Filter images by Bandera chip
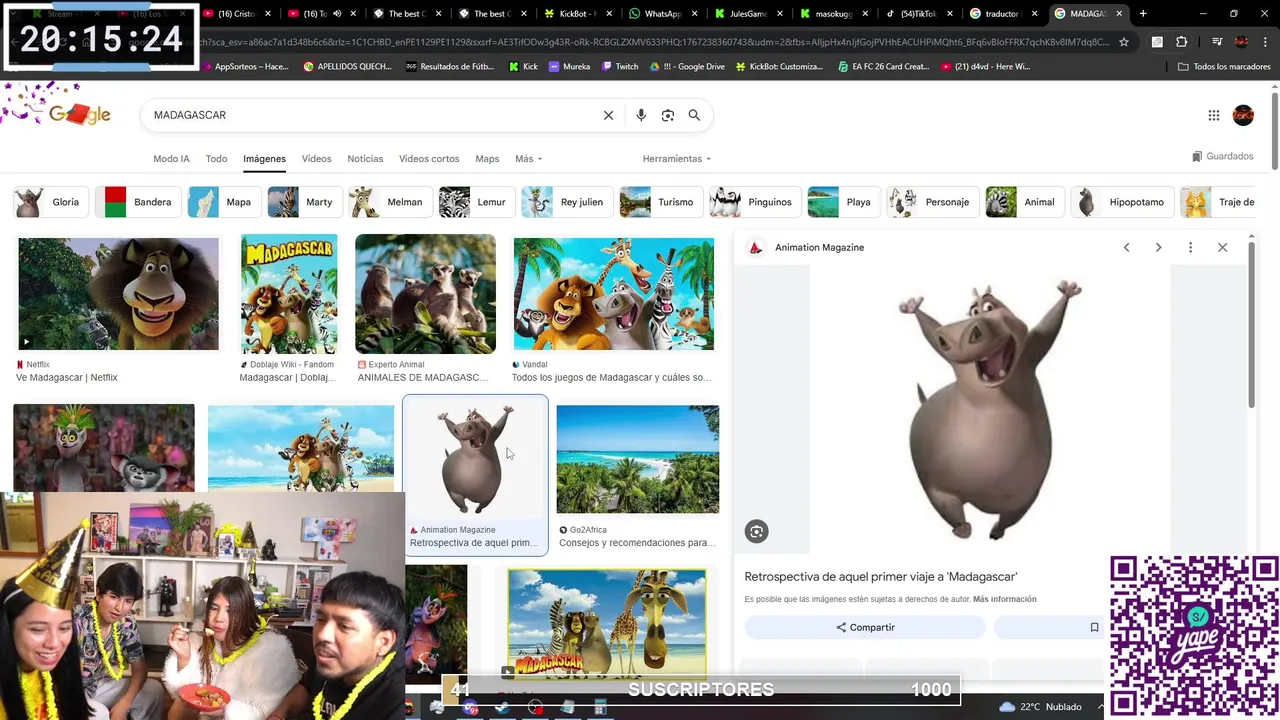1280x720 pixels. tap(137, 202)
